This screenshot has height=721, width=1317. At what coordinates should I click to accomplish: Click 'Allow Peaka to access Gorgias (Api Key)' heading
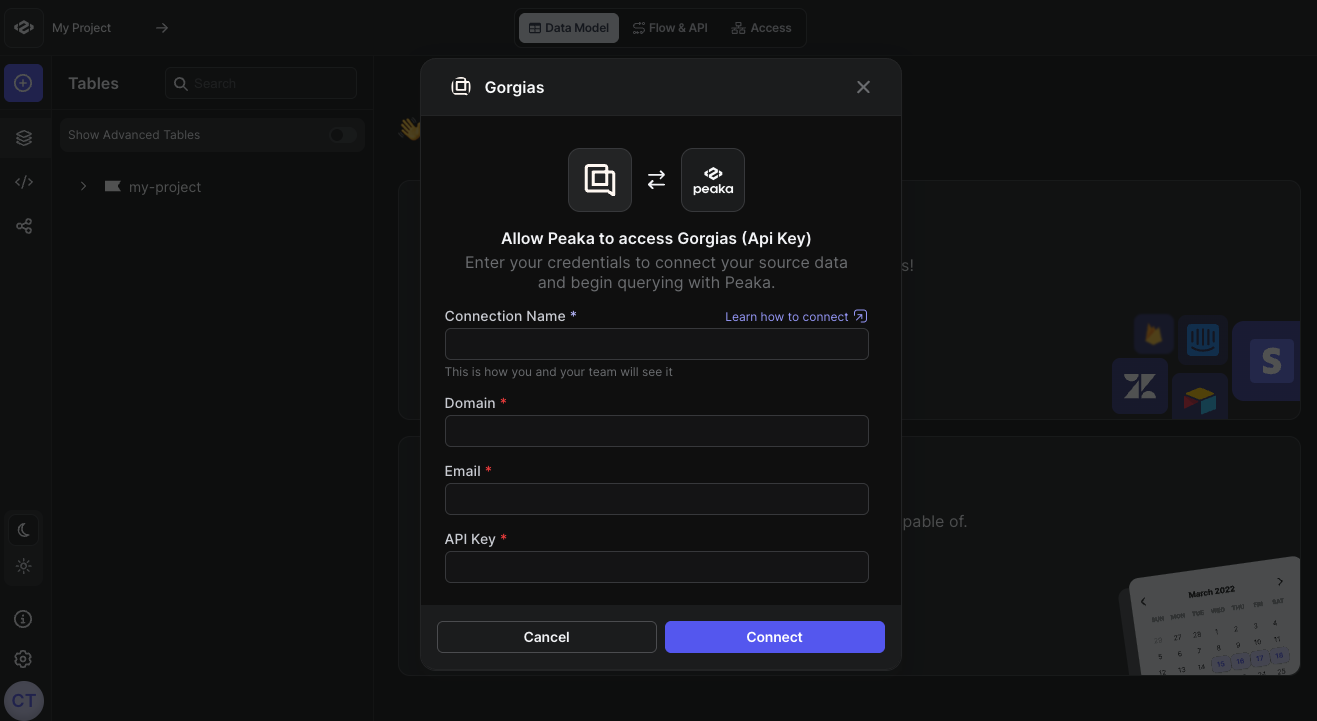coord(656,238)
